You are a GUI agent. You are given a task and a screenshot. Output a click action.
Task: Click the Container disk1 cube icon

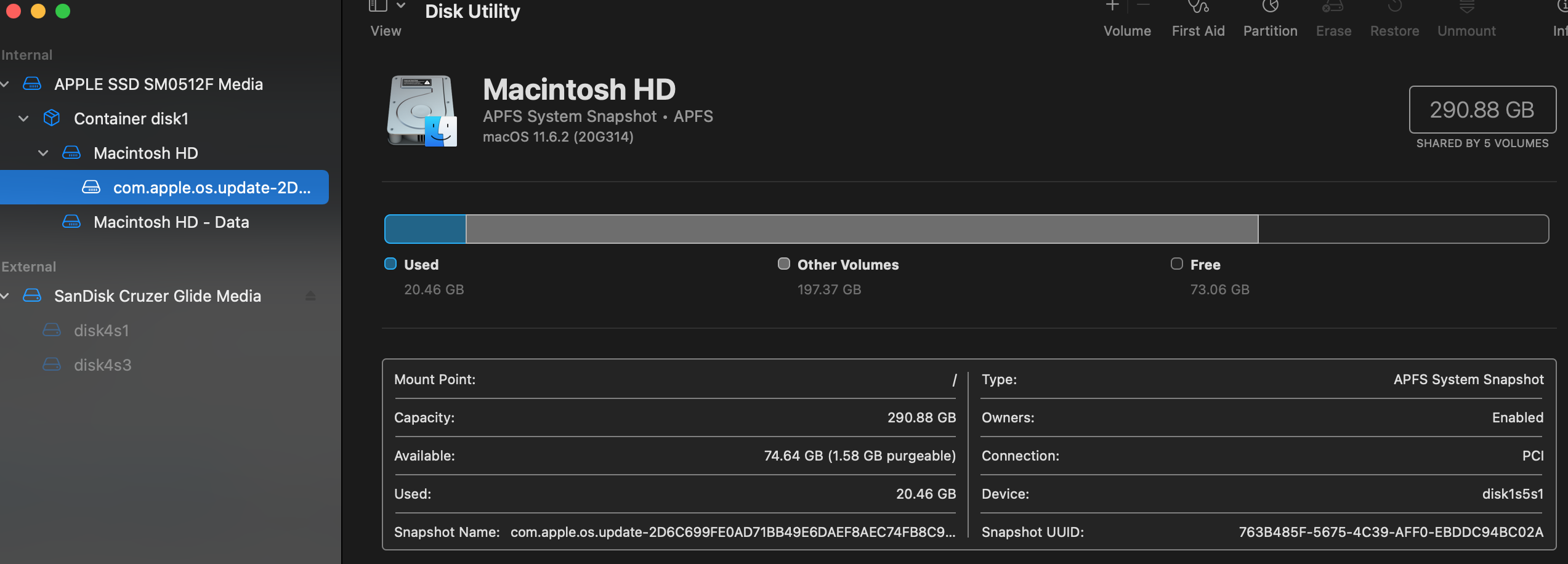52,118
